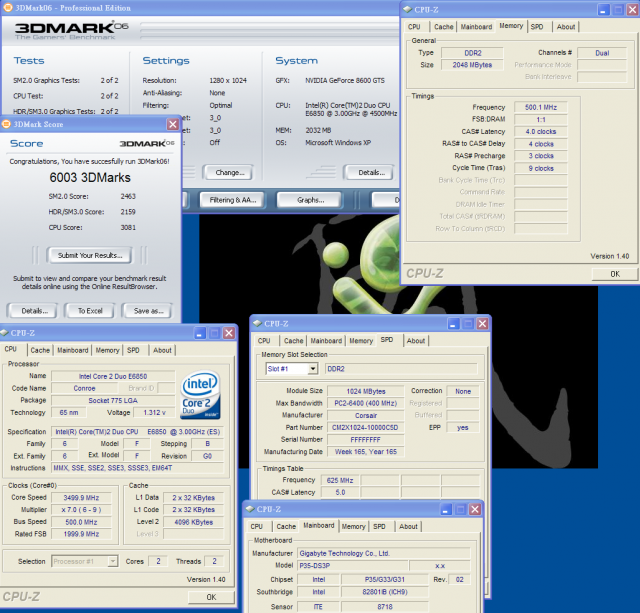
Task: Click the Save as button
Action: (148, 311)
